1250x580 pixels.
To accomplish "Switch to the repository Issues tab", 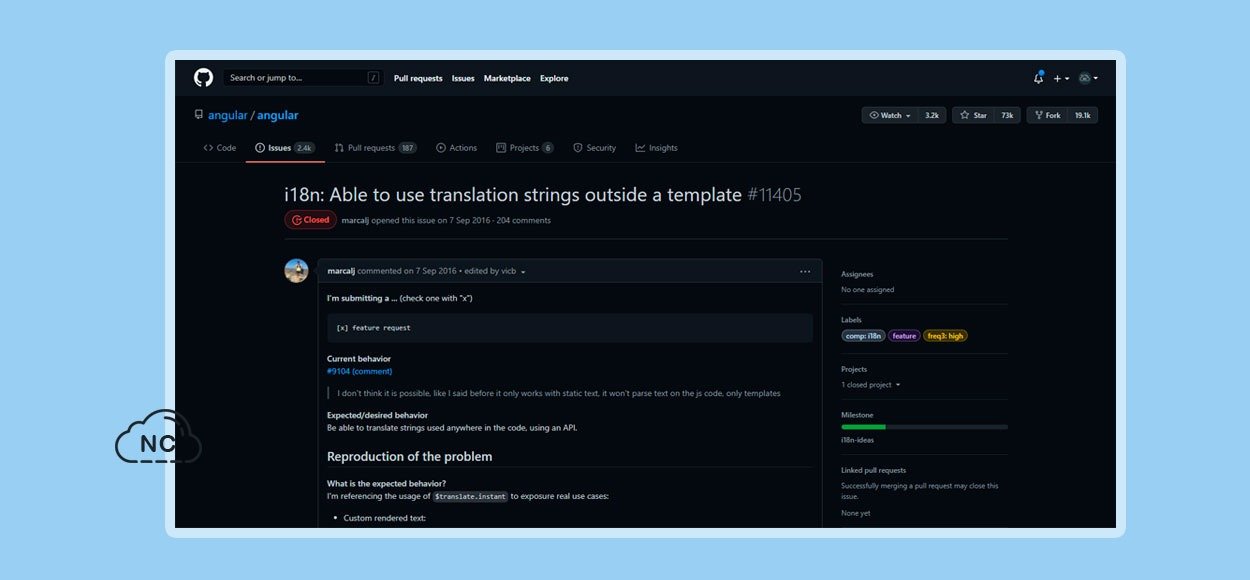I will pyautogui.click(x=284, y=148).
